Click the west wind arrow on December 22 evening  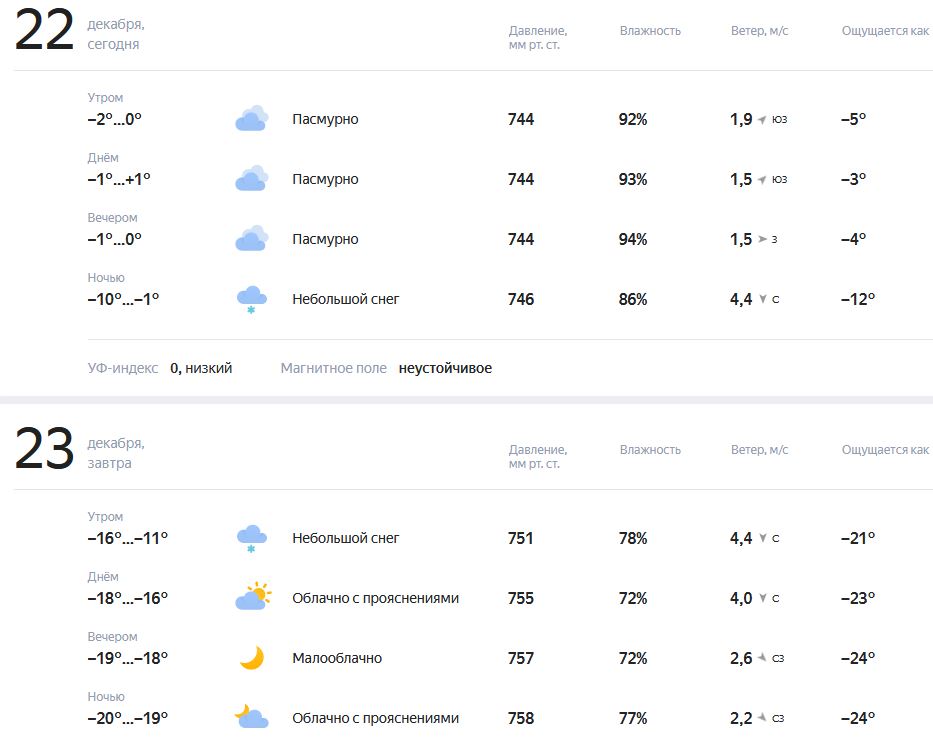pyautogui.click(x=762, y=239)
